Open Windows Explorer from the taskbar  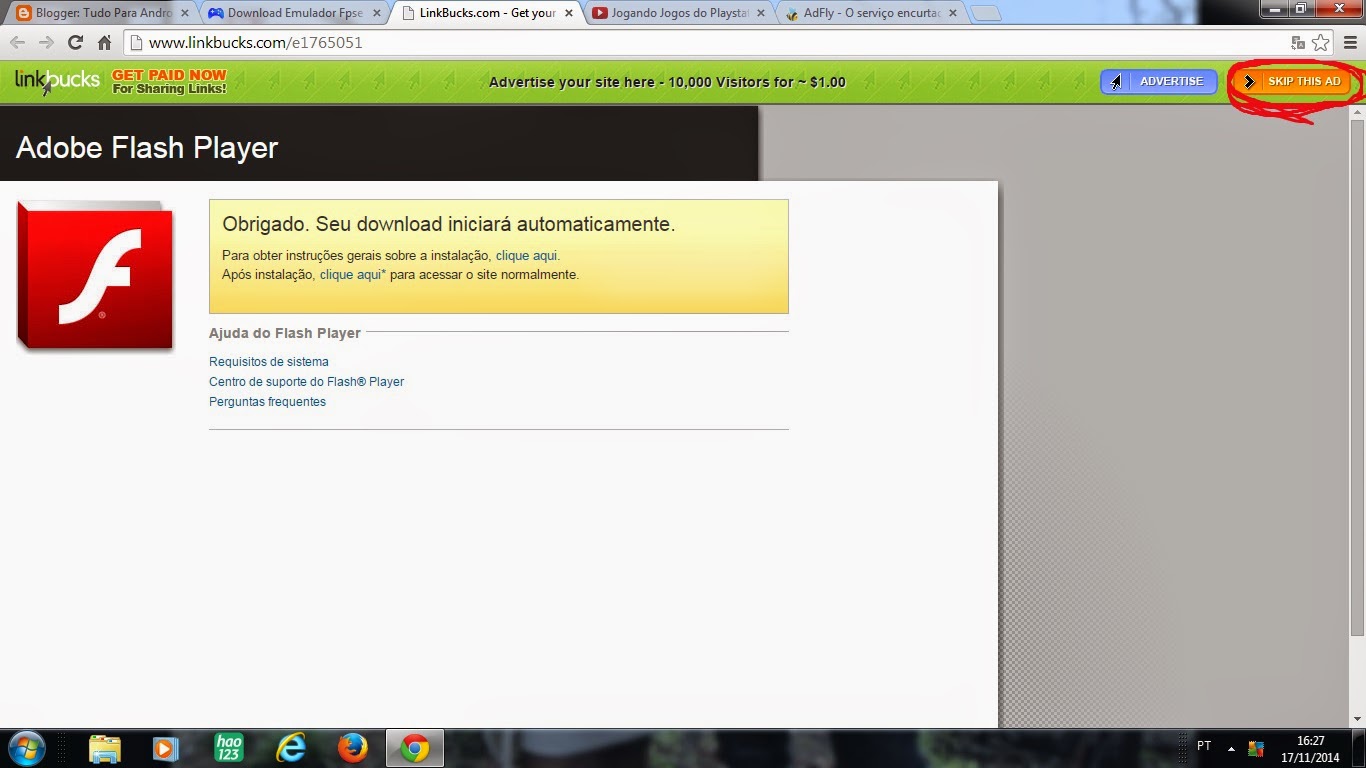point(104,748)
